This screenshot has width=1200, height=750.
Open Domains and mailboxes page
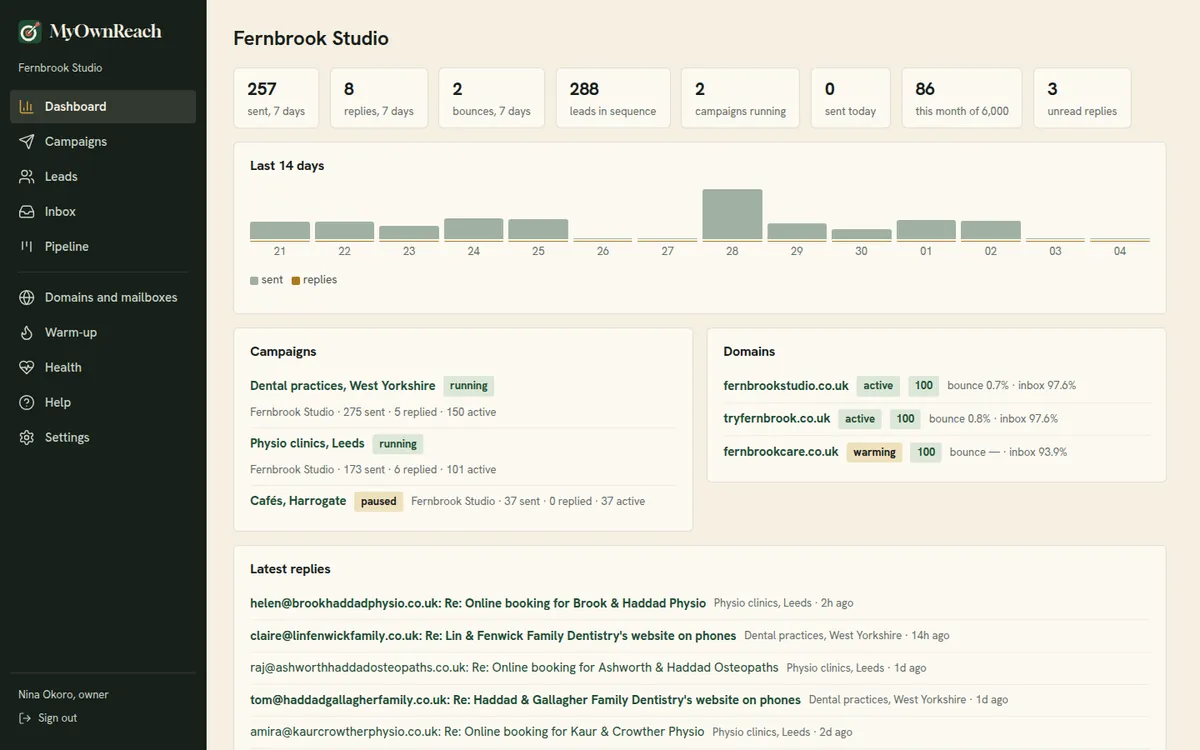click(x=103, y=297)
